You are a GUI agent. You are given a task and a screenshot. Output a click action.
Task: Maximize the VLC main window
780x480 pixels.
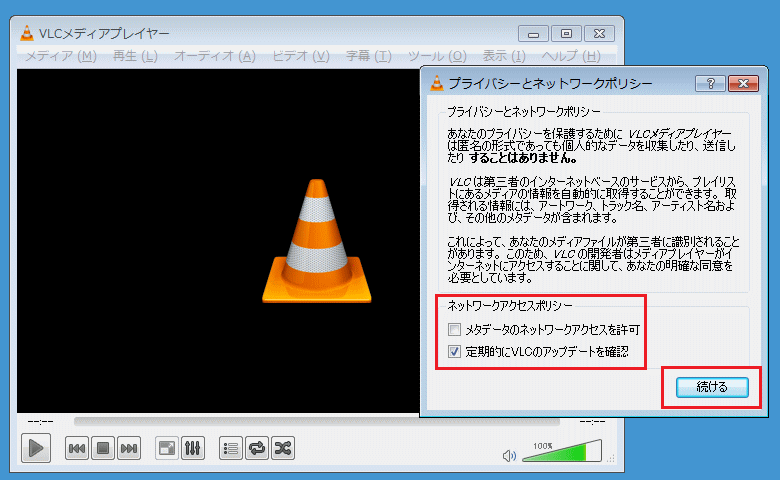coord(566,34)
